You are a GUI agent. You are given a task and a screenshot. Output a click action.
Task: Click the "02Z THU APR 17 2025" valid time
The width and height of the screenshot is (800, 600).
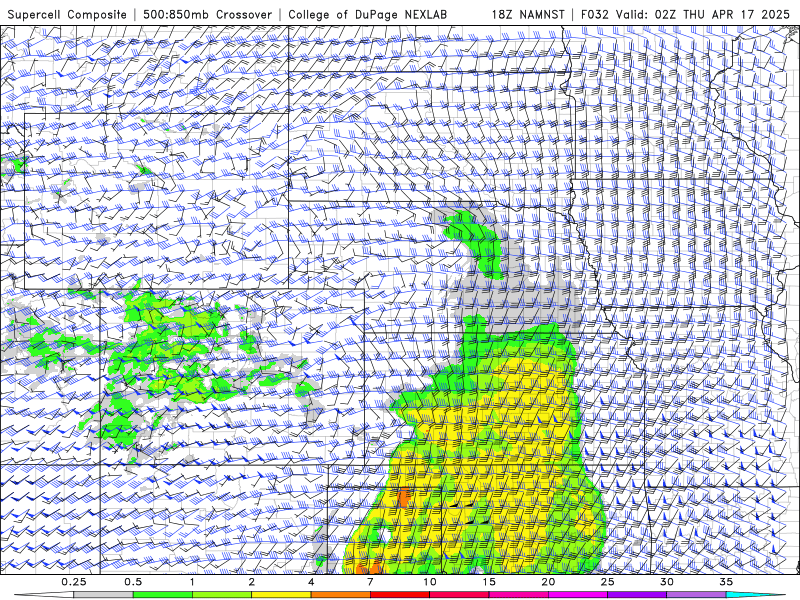(x=722, y=14)
